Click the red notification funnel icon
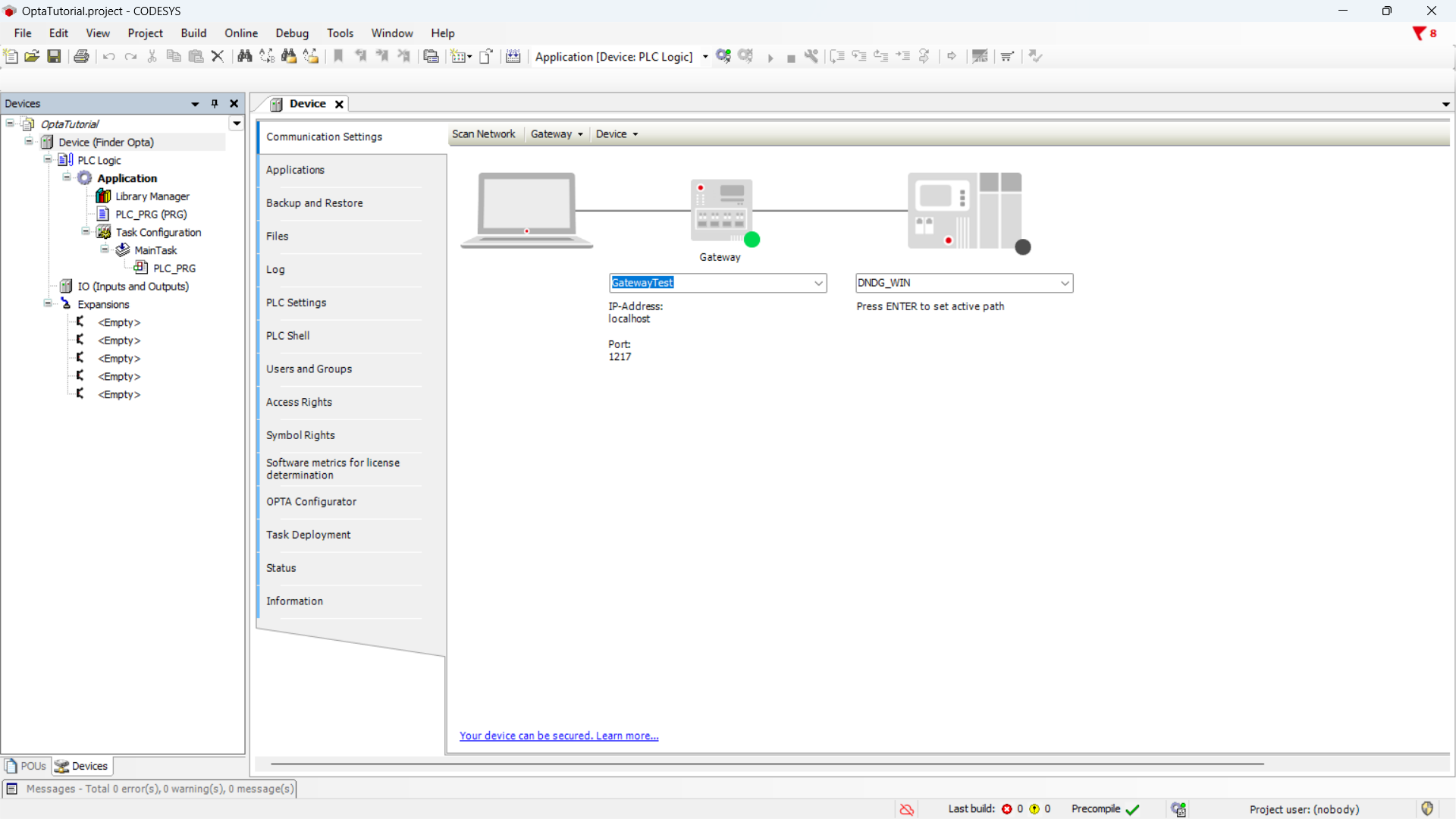The width and height of the screenshot is (1456, 819). point(1419,33)
